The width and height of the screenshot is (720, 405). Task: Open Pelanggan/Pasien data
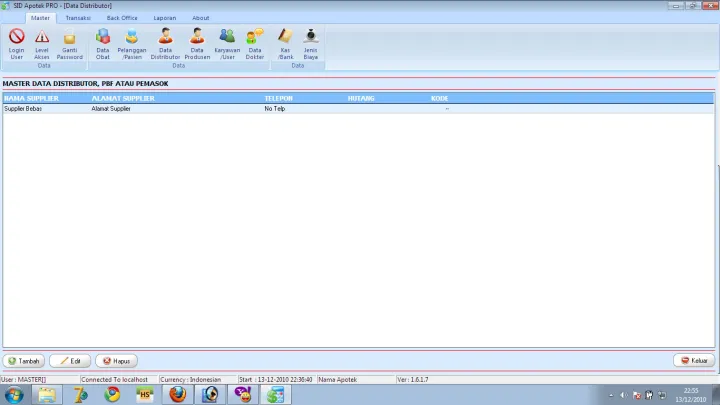click(x=132, y=44)
